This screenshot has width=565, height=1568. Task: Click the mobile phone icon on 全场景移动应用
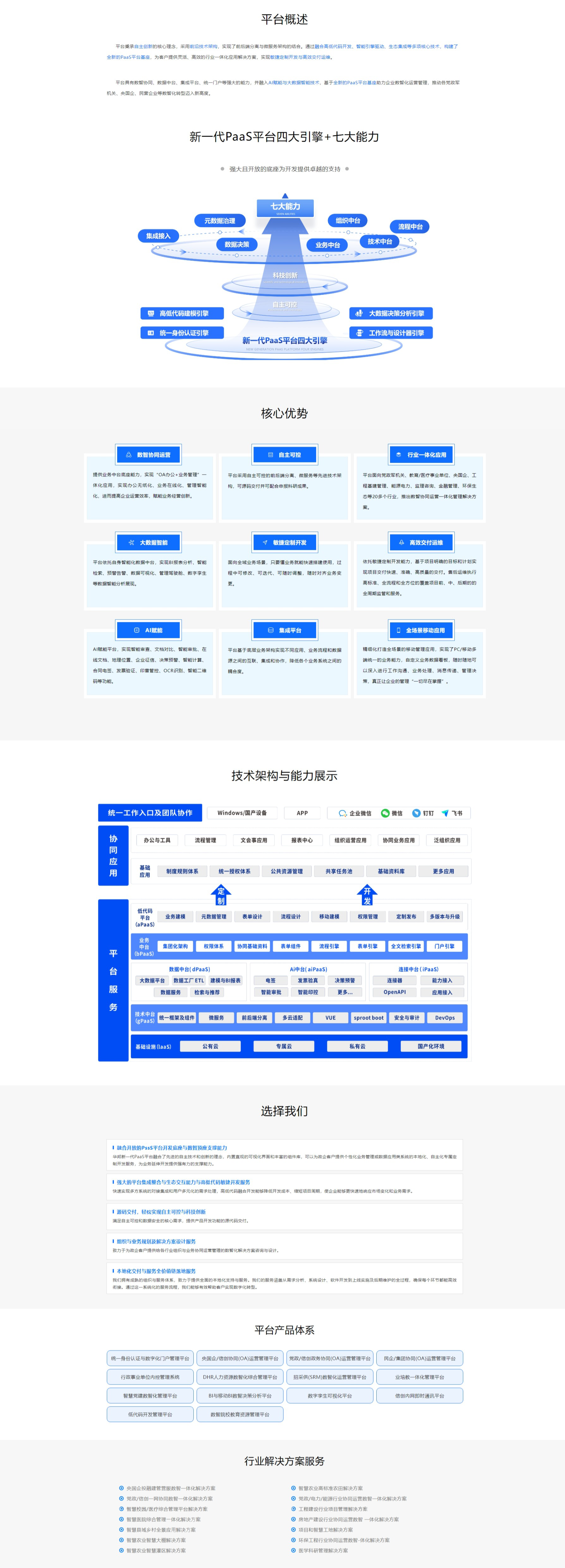point(399,630)
